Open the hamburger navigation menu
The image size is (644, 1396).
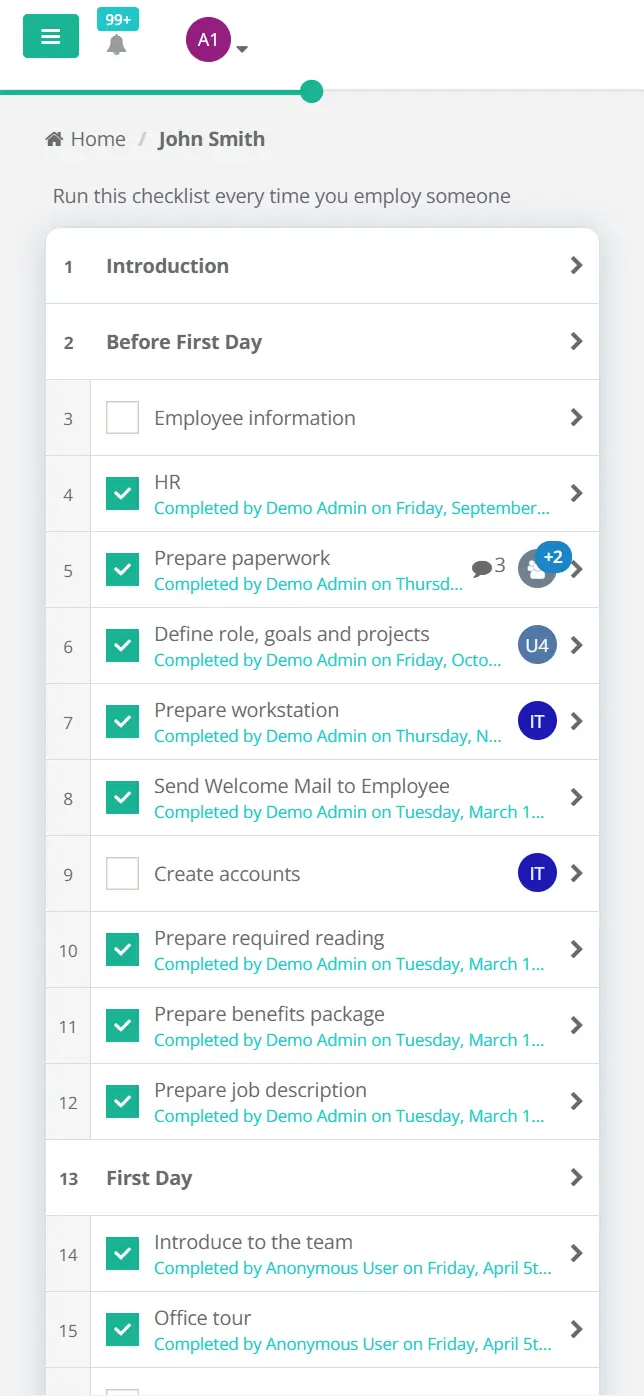[x=50, y=36]
